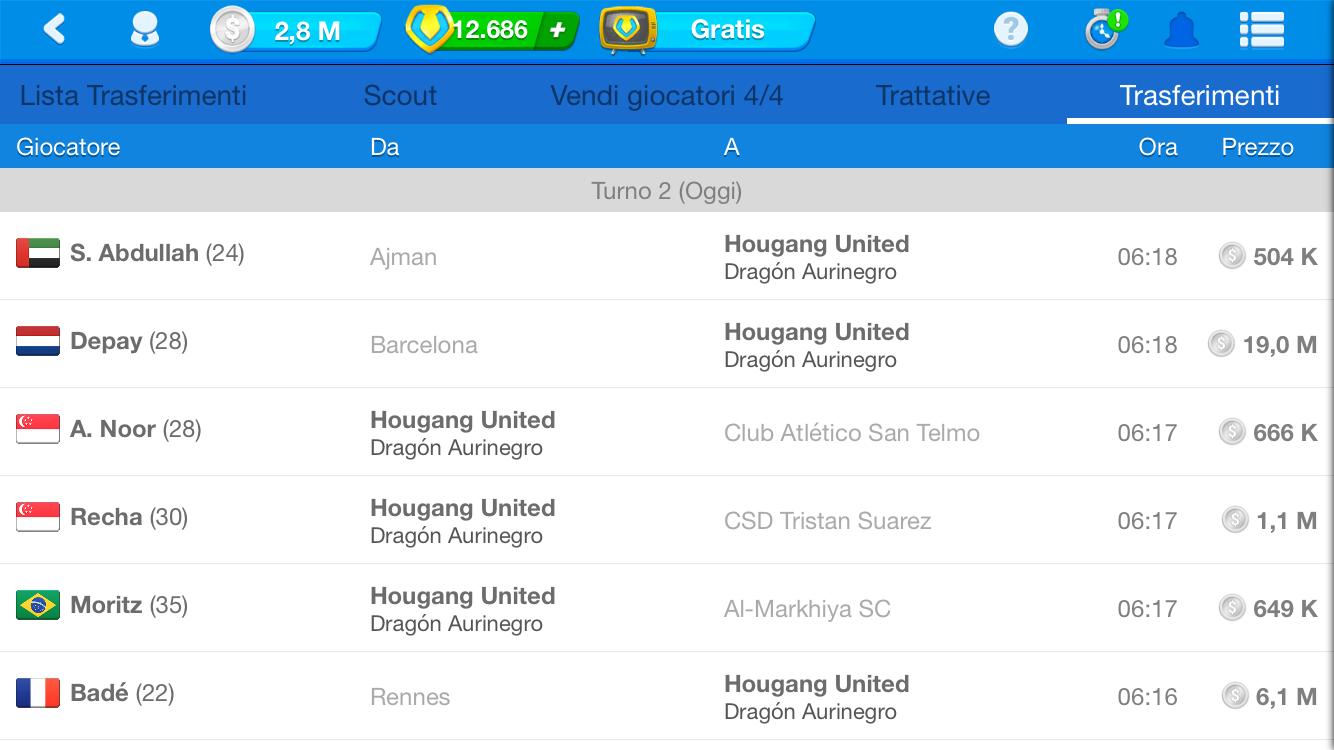
Task: Open the manager profile icon
Action: click(145, 30)
